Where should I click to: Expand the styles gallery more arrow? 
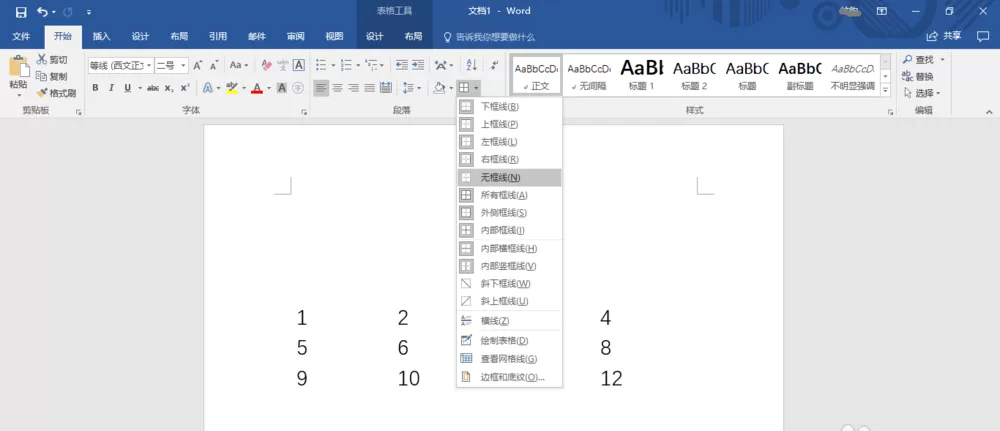click(x=885, y=91)
